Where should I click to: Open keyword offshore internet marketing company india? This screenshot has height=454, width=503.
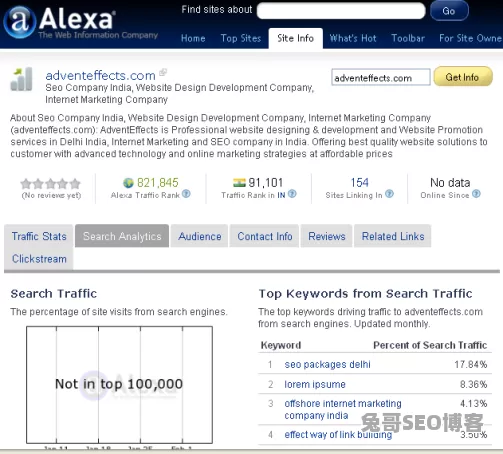pyautogui.click(x=343, y=410)
